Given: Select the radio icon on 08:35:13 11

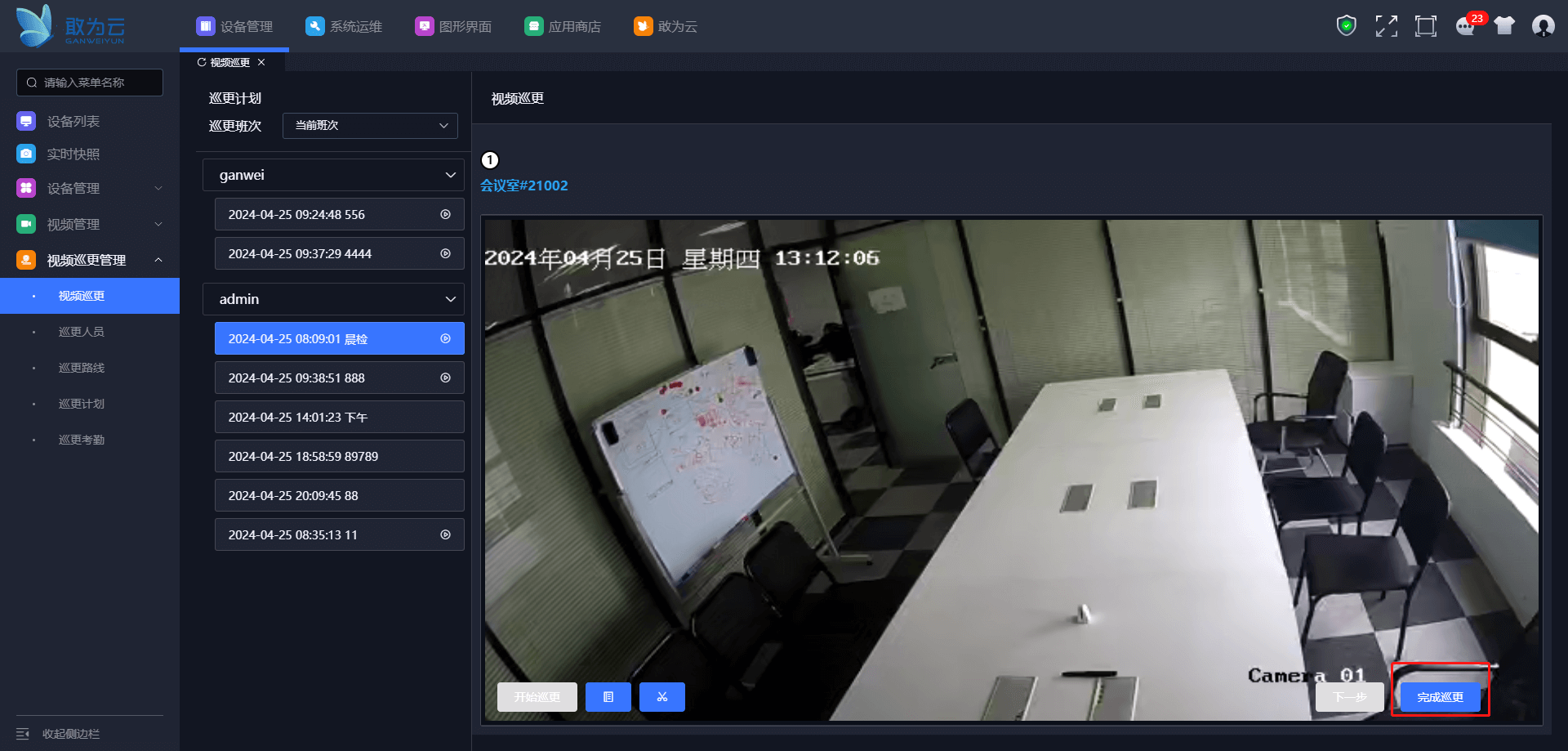Looking at the screenshot, I should (446, 534).
